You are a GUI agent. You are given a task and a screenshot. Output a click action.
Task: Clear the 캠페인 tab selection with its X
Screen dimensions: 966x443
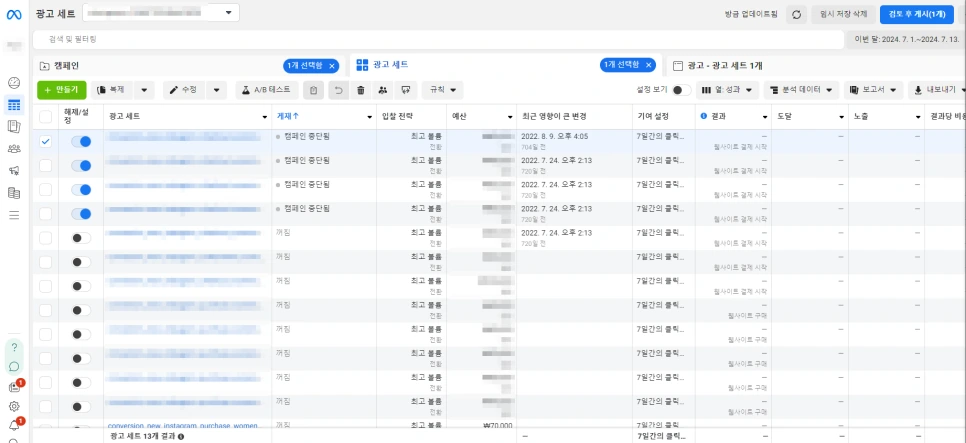click(333, 65)
